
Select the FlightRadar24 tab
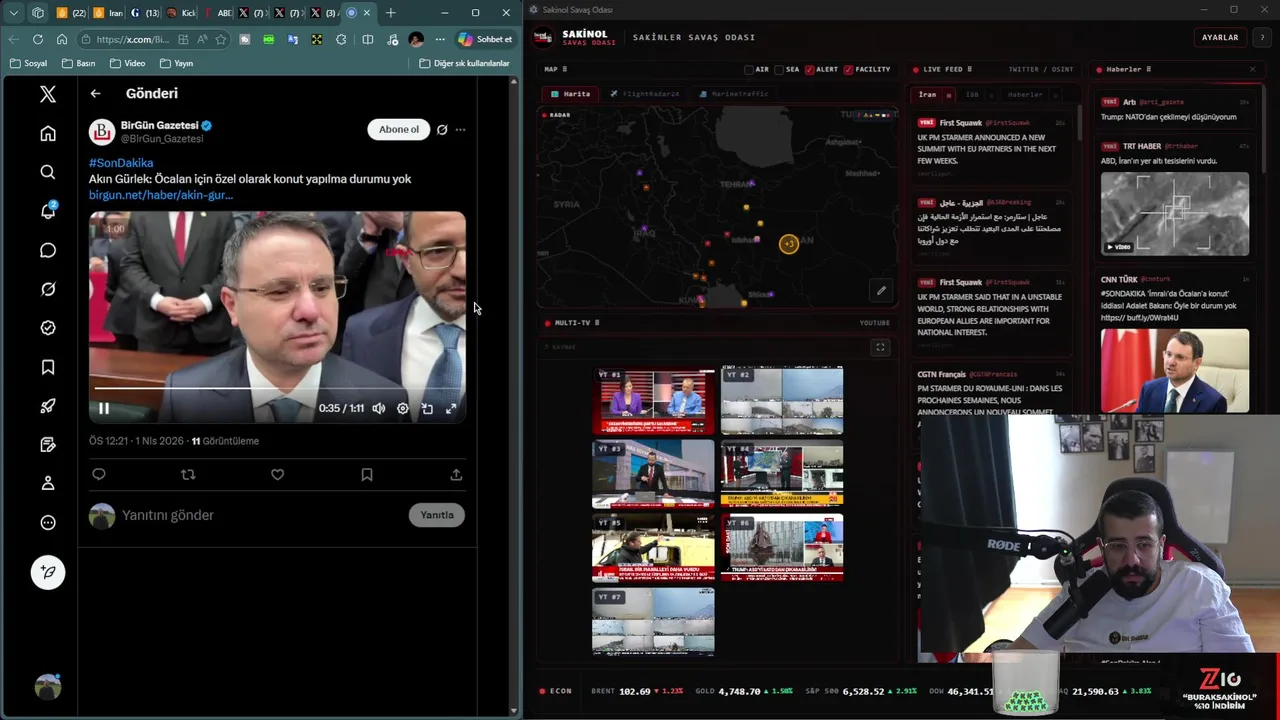[x=645, y=94]
